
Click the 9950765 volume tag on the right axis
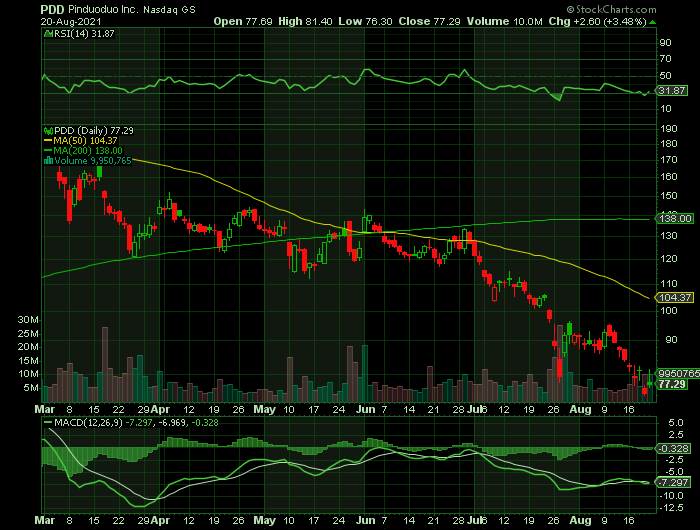tap(678, 374)
